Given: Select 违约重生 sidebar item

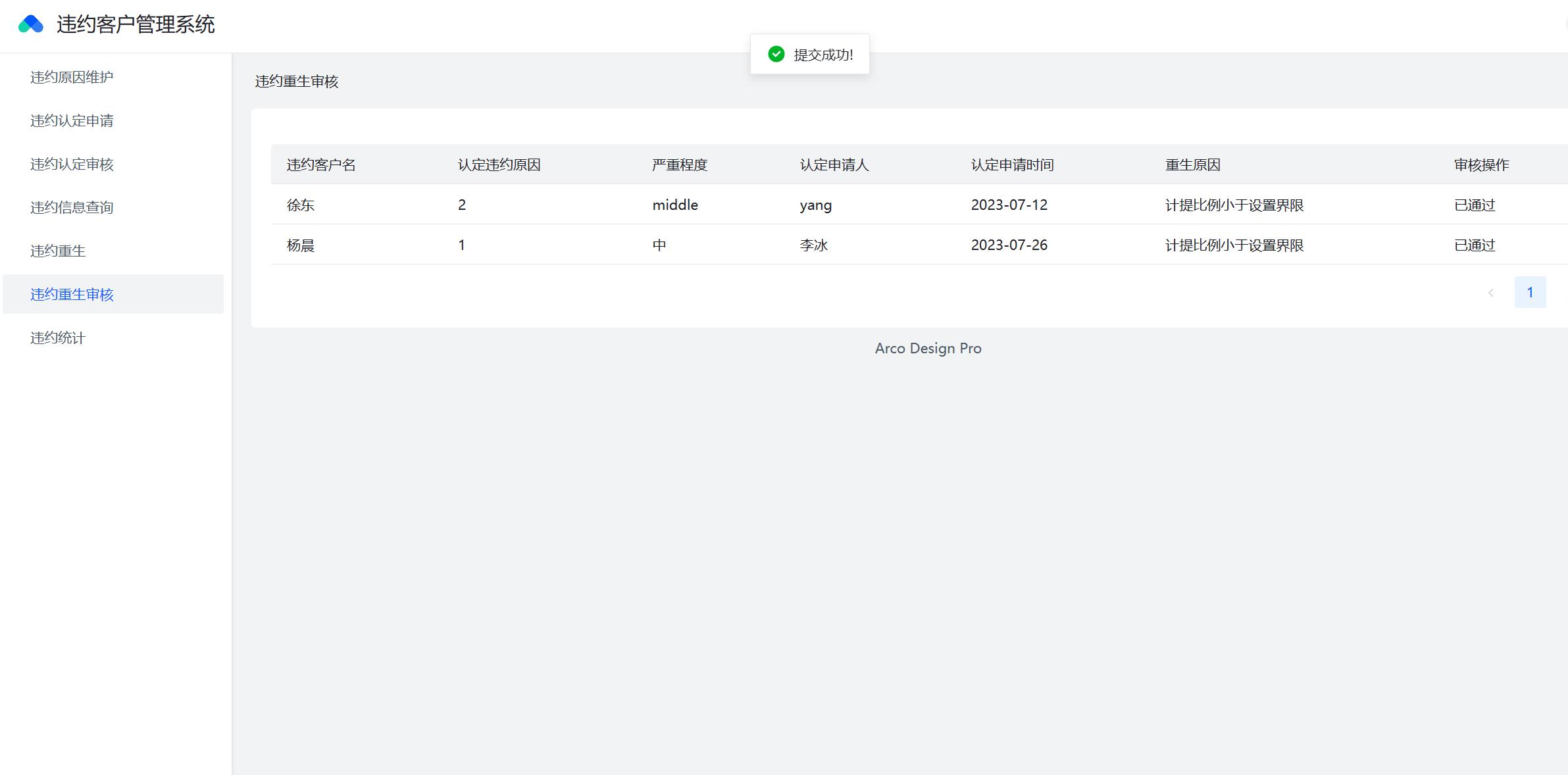Looking at the screenshot, I should pyautogui.click(x=58, y=251).
